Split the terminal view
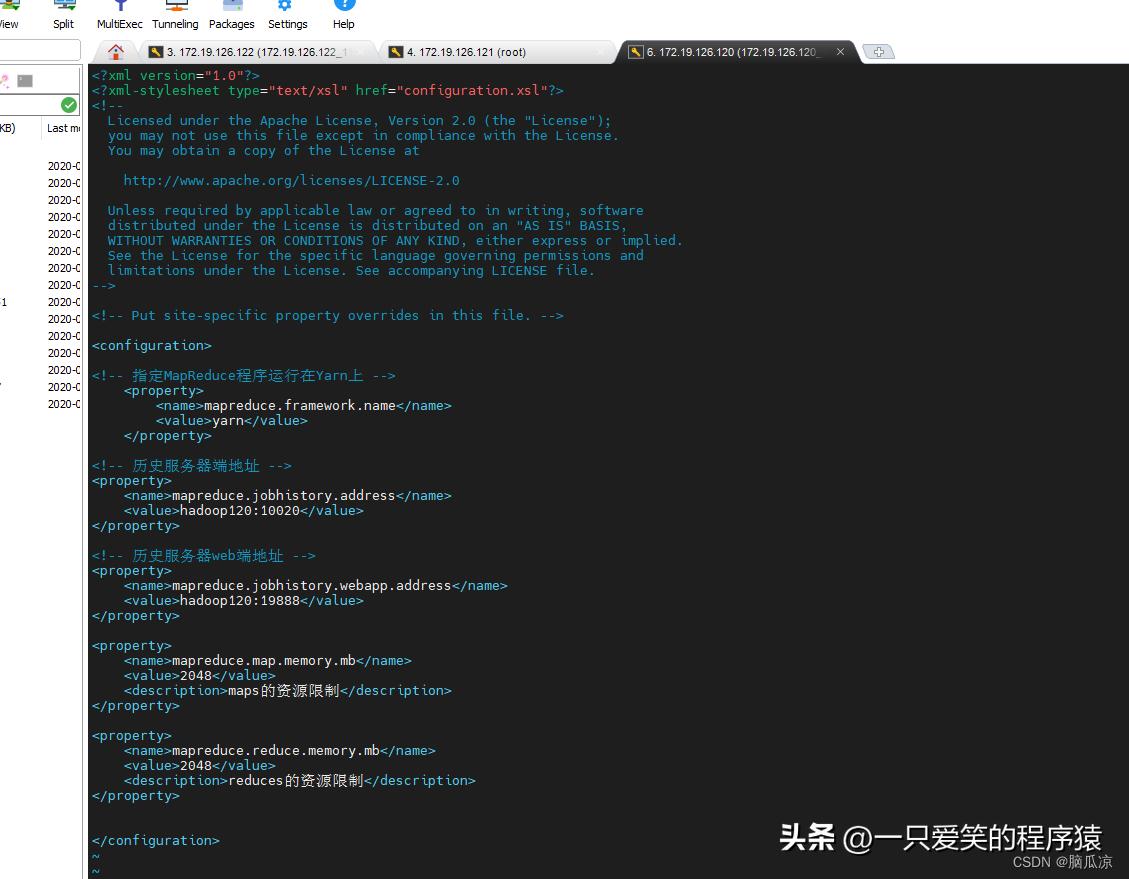 [63, 14]
